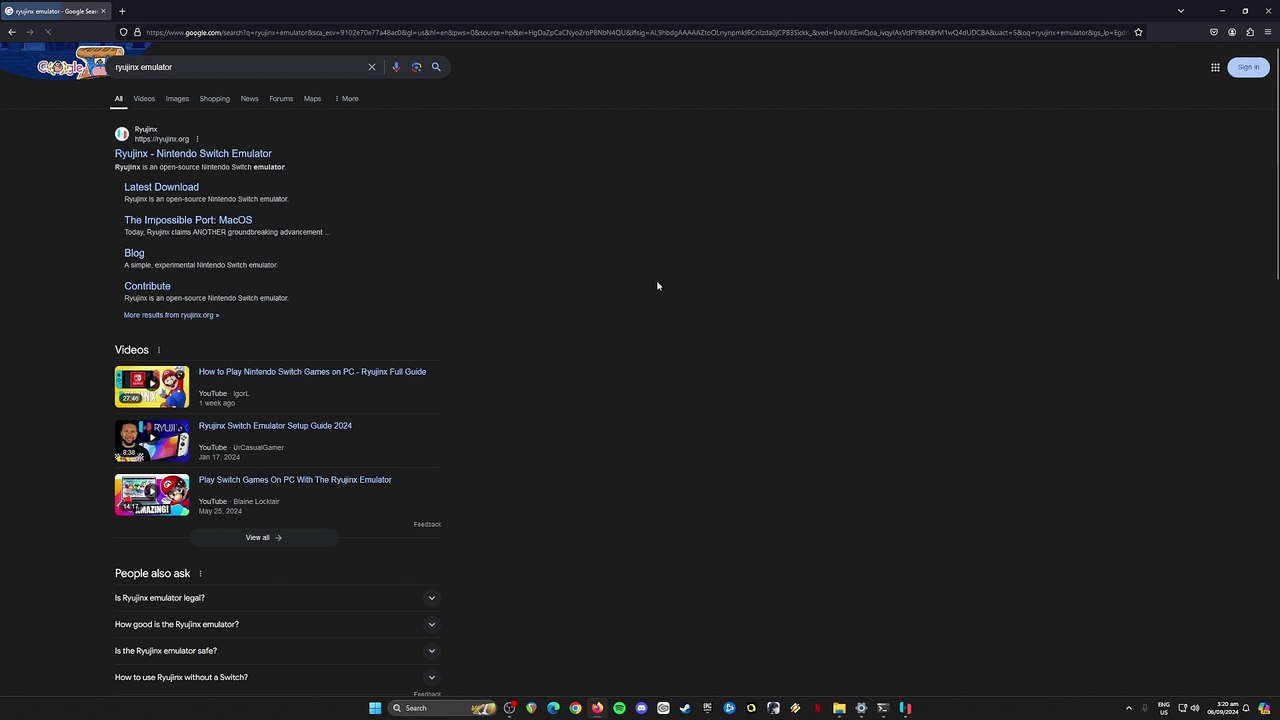This screenshot has height=720, width=1280.
Task: Click the Windows taskbar Search box
Action: pos(443,708)
